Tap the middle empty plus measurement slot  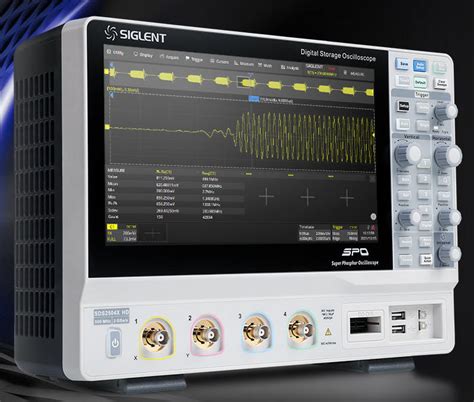click(307, 197)
